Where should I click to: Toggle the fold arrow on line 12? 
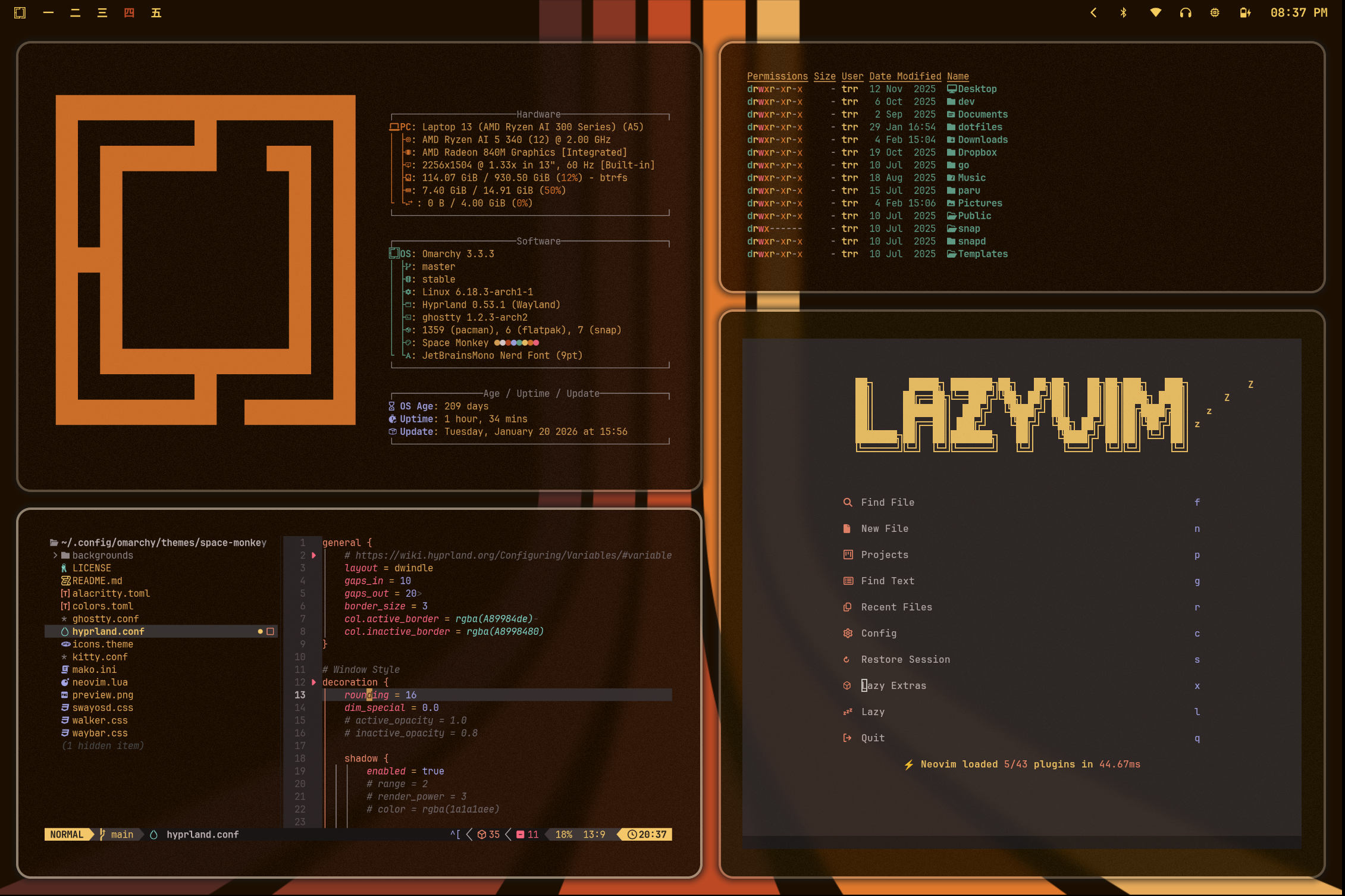coord(314,682)
